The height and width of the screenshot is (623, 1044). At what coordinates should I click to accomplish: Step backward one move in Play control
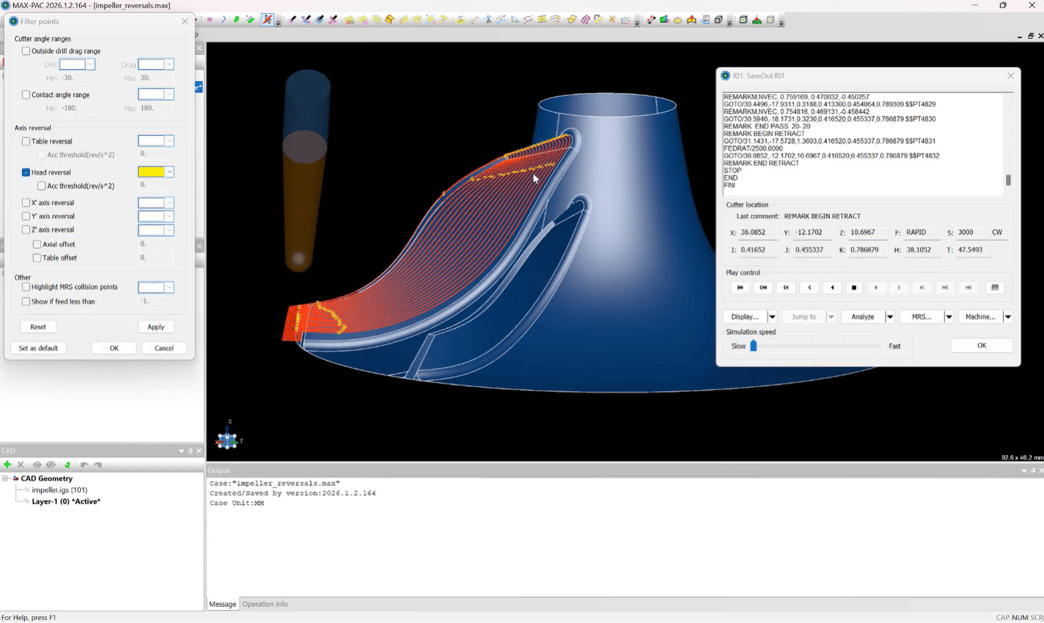click(x=809, y=288)
